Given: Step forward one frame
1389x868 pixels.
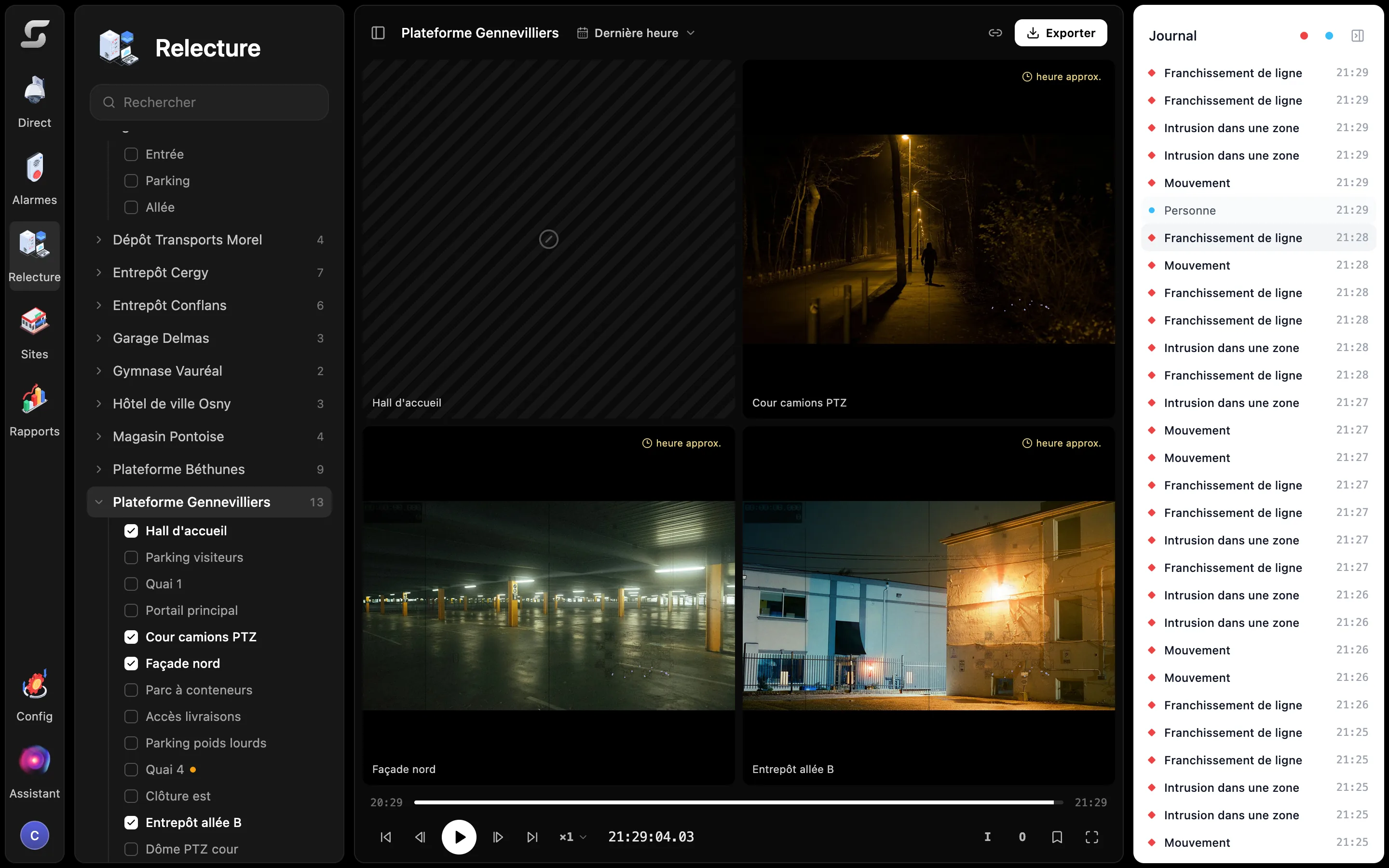Looking at the screenshot, I should click(x=498, y=837).
